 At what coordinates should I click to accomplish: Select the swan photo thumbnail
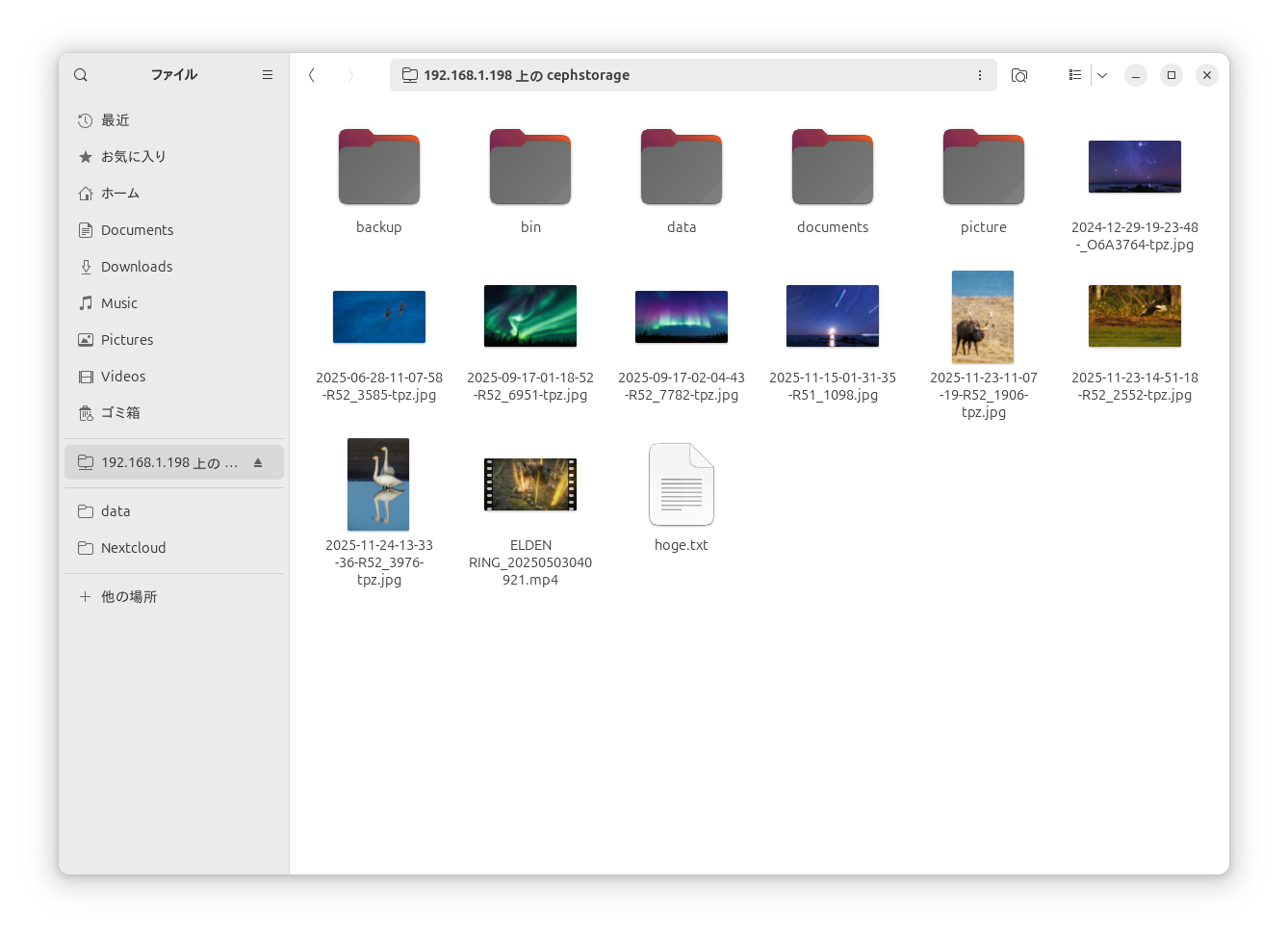coord(378,484)
